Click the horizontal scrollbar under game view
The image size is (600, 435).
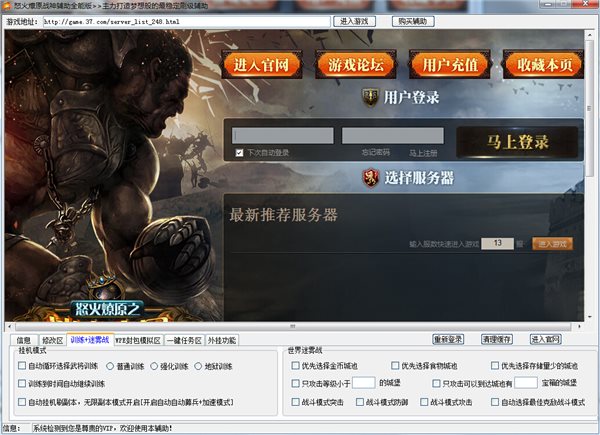point(293,326)
